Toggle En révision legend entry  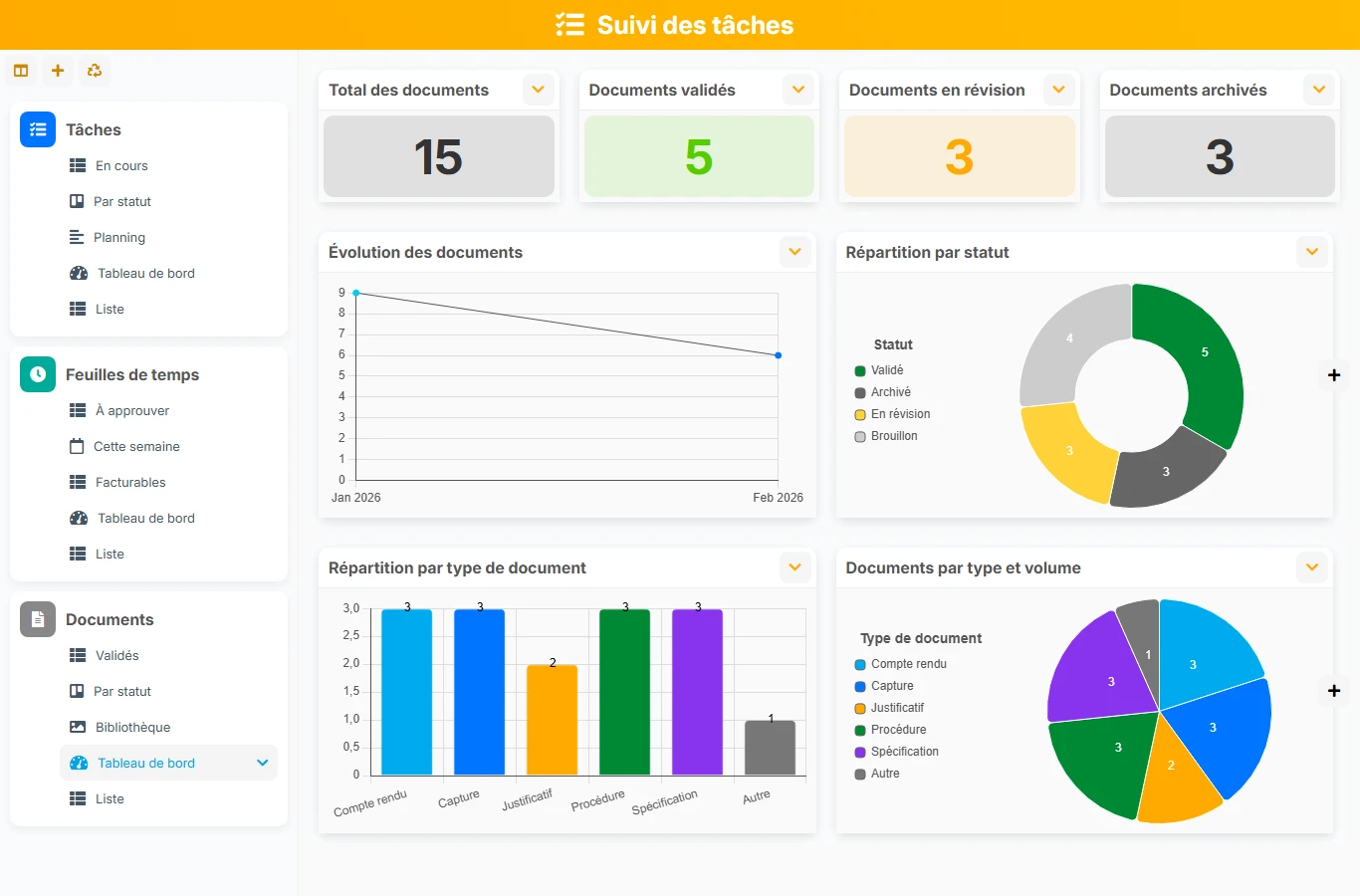tap(893, 414)
